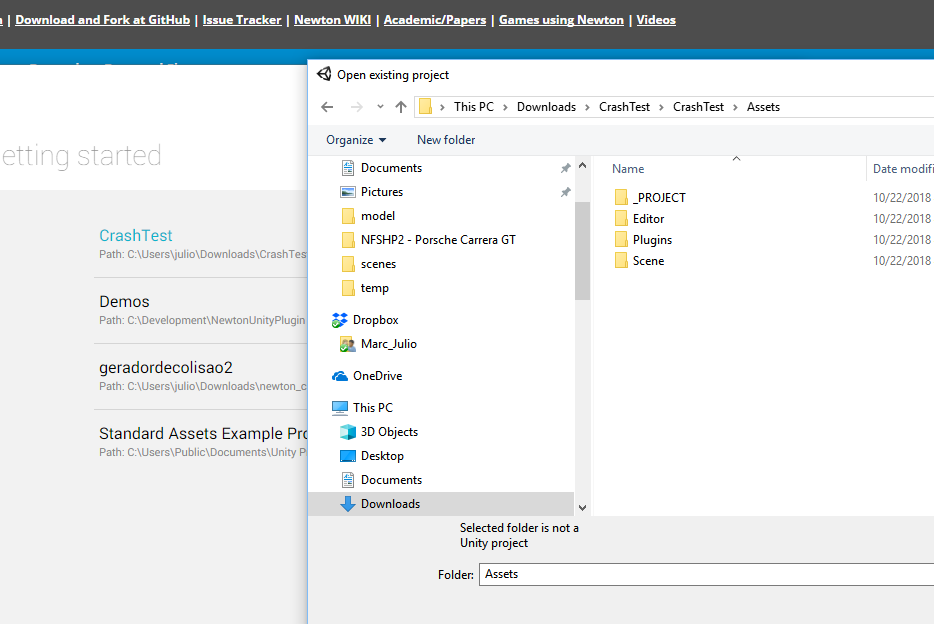Click the Back navigation arrow

click(327, 107)
